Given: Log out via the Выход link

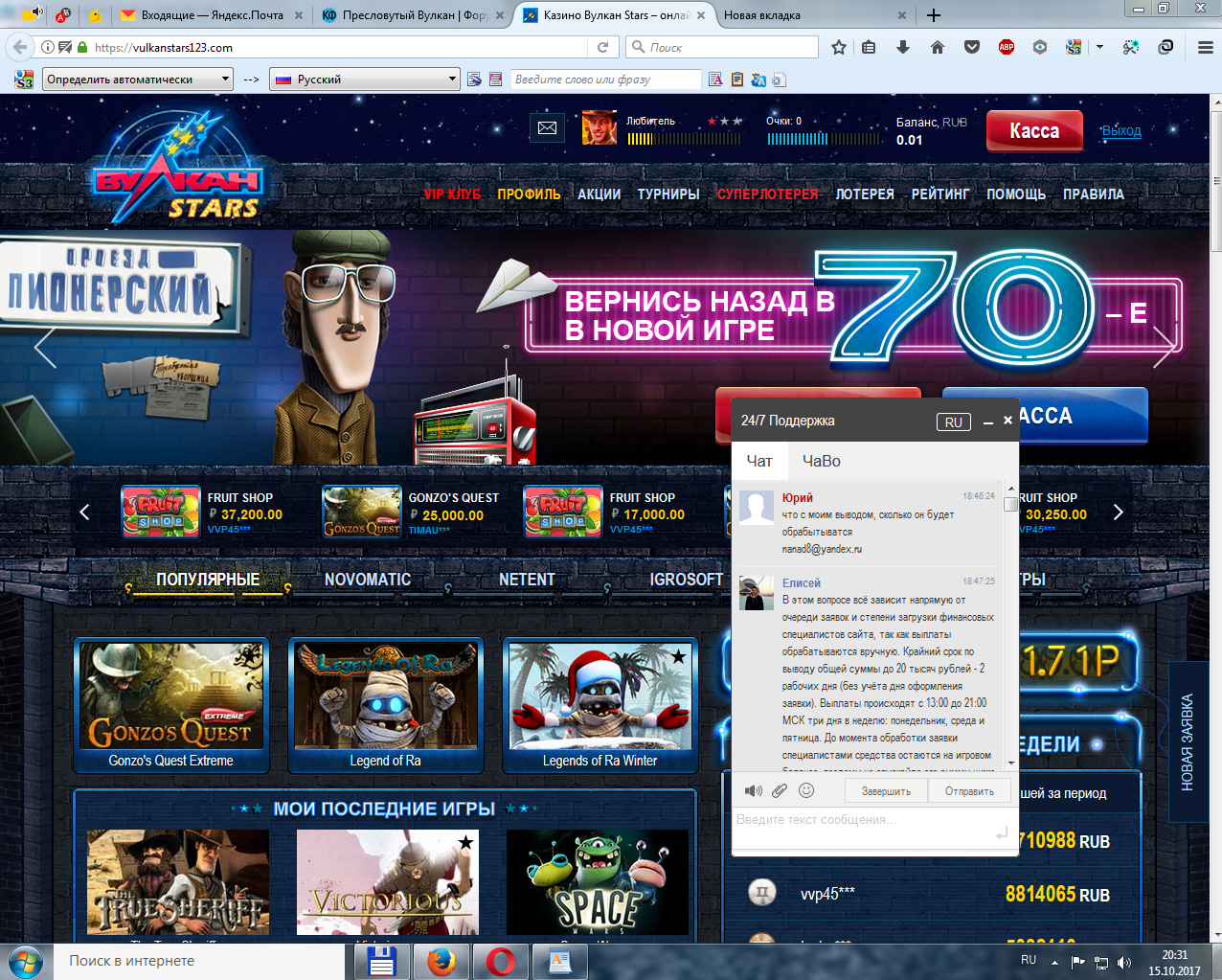Looking at the screenshot, I should (1120, 131).
